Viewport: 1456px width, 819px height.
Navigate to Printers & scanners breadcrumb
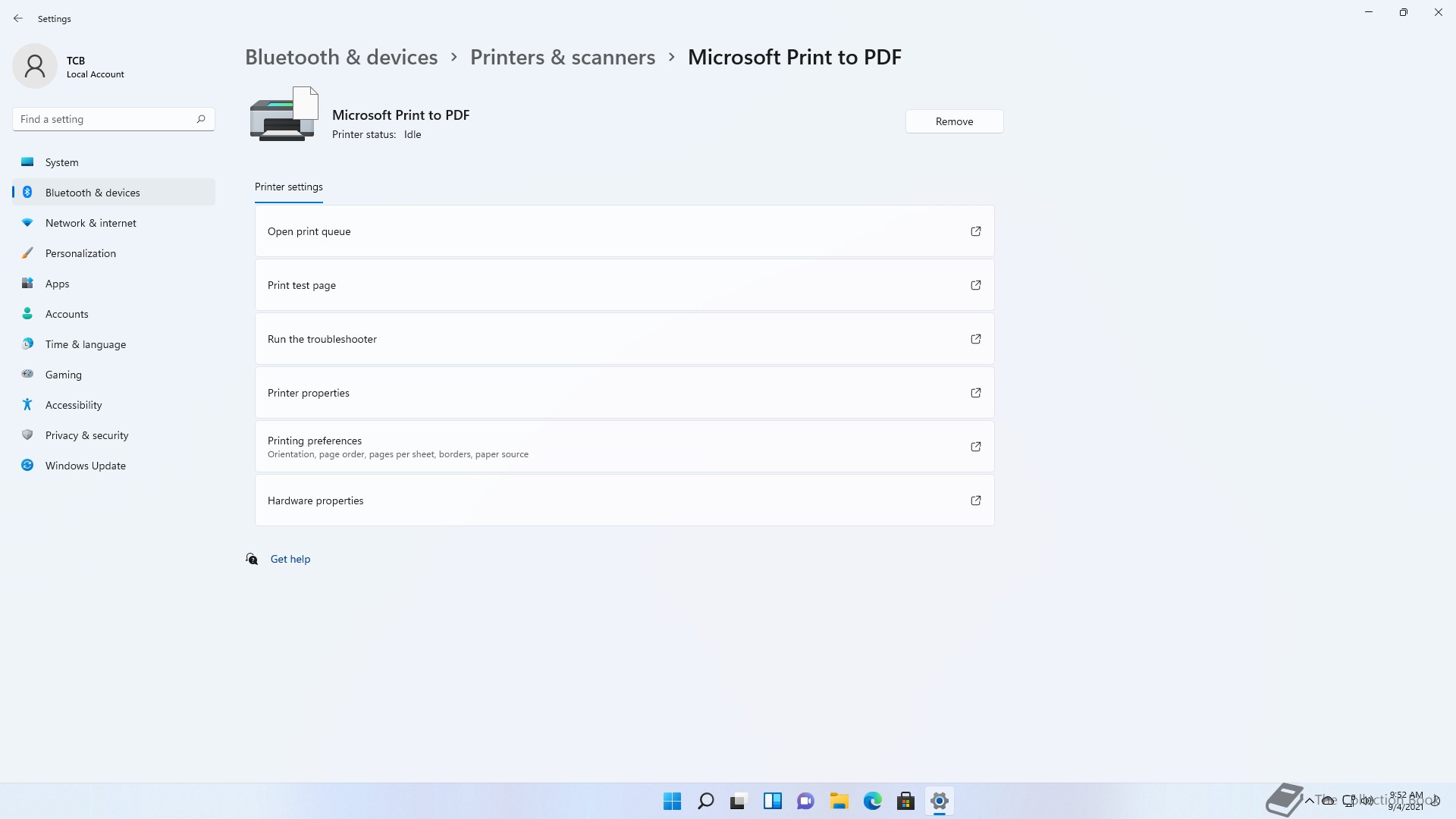(562, 57)
